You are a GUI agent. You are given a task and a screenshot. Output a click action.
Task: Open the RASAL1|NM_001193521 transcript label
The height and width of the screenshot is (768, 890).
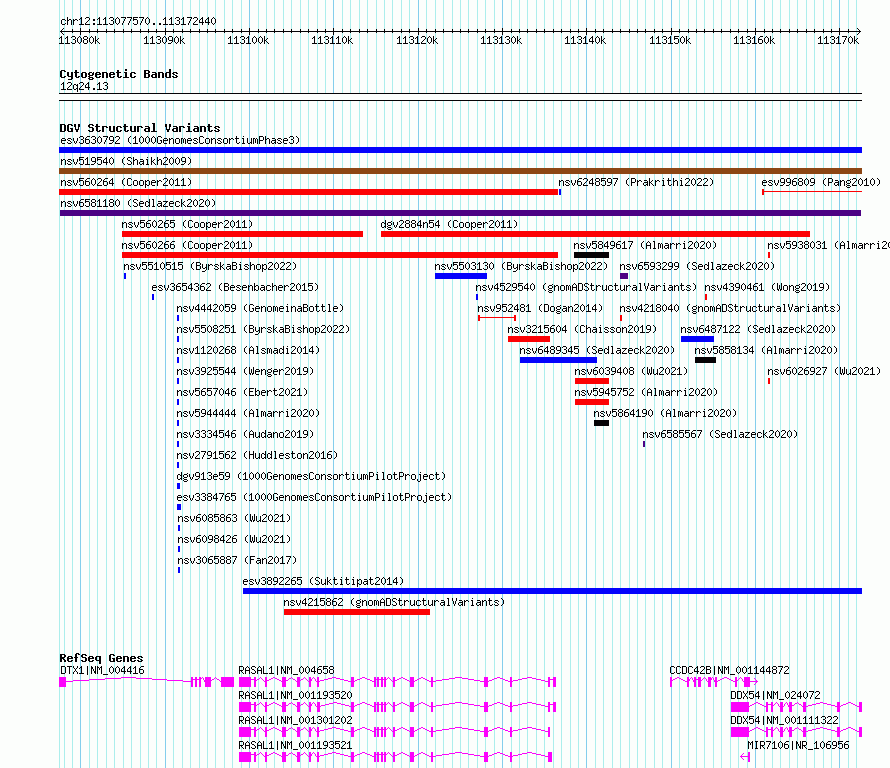296,745
